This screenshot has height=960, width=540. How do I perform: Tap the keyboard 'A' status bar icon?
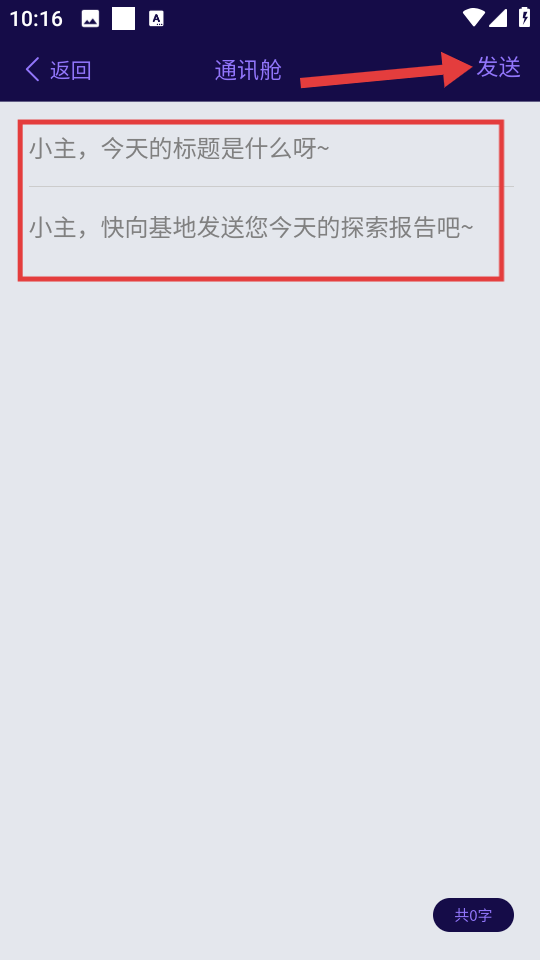tap(156, 19)
